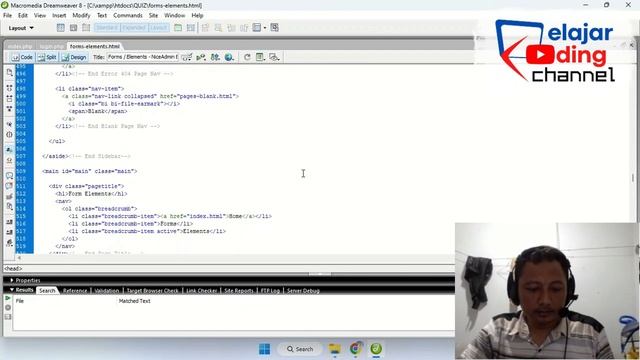The width and height of the screenshot is (640, 360).
Task: Open the Edit menu
Action: click(x=23, y=16)
